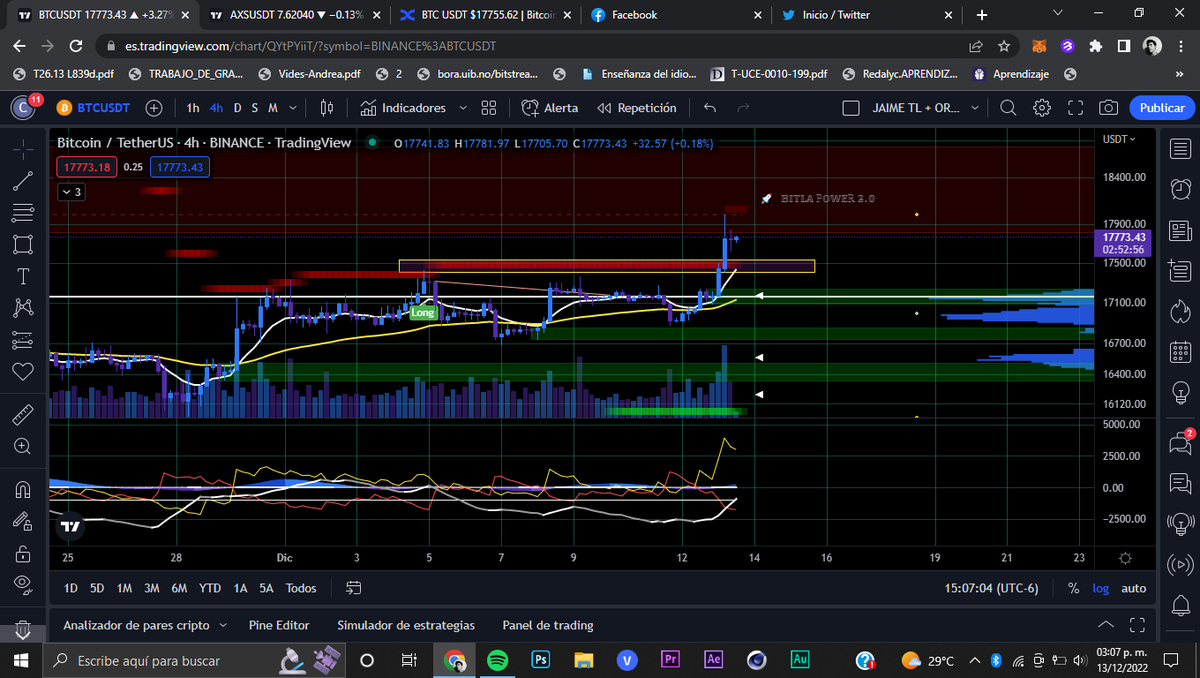This screenshot has height=678, width=1200.
Task: Click the candlestick chart style icon
Action: (327, 108)
